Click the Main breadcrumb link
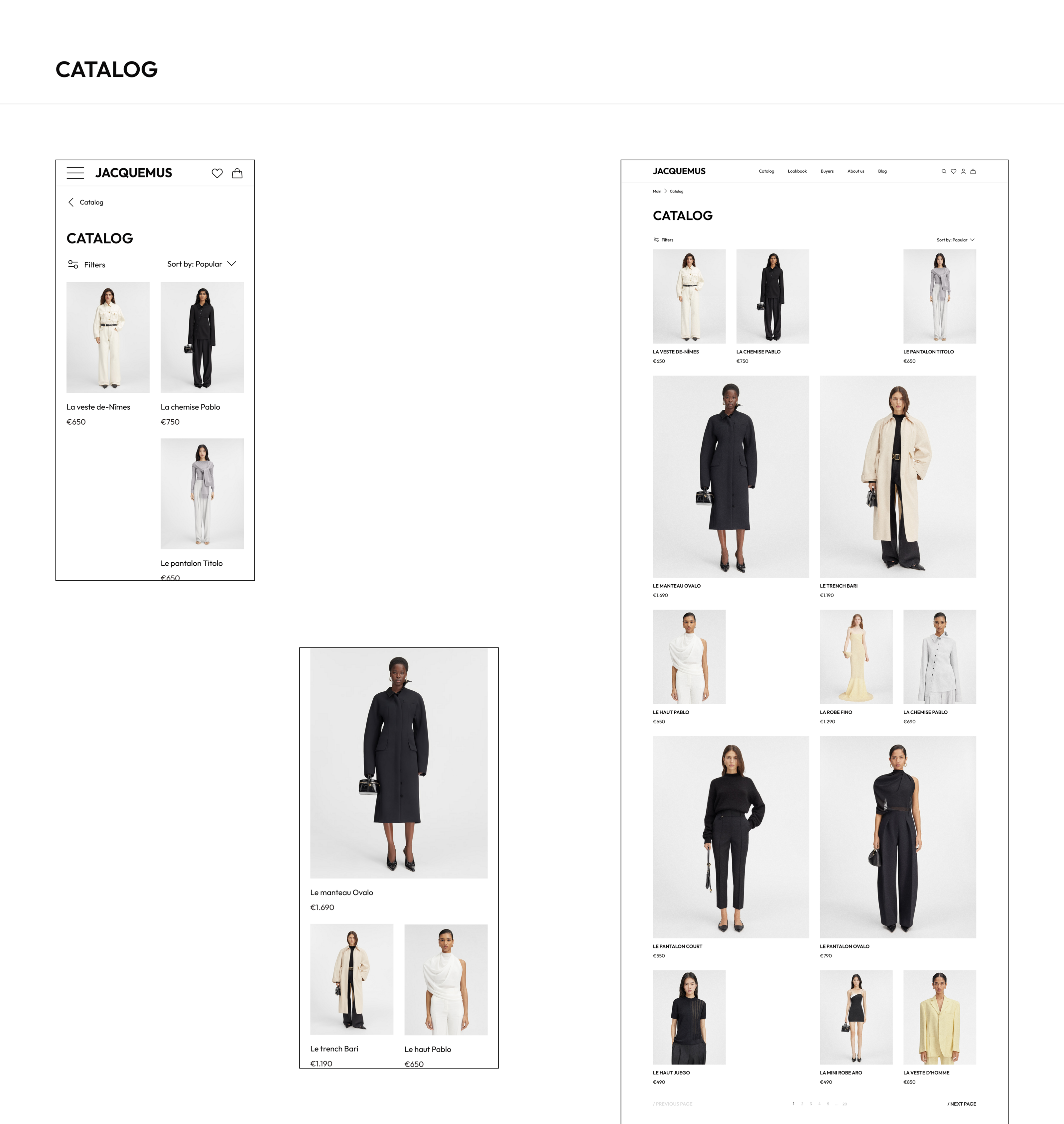 tap(657, 191)
